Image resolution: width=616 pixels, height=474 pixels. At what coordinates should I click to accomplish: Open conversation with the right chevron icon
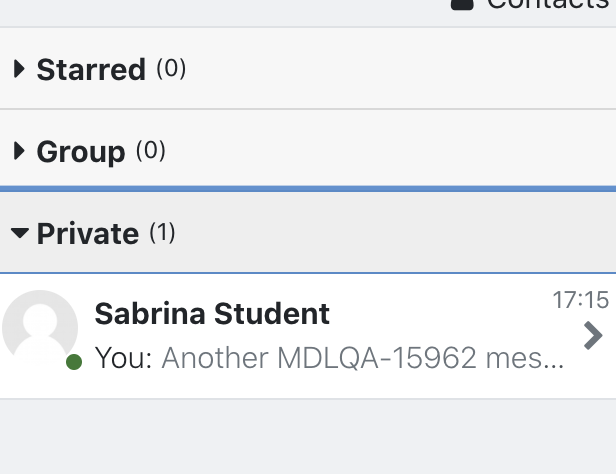593,335
